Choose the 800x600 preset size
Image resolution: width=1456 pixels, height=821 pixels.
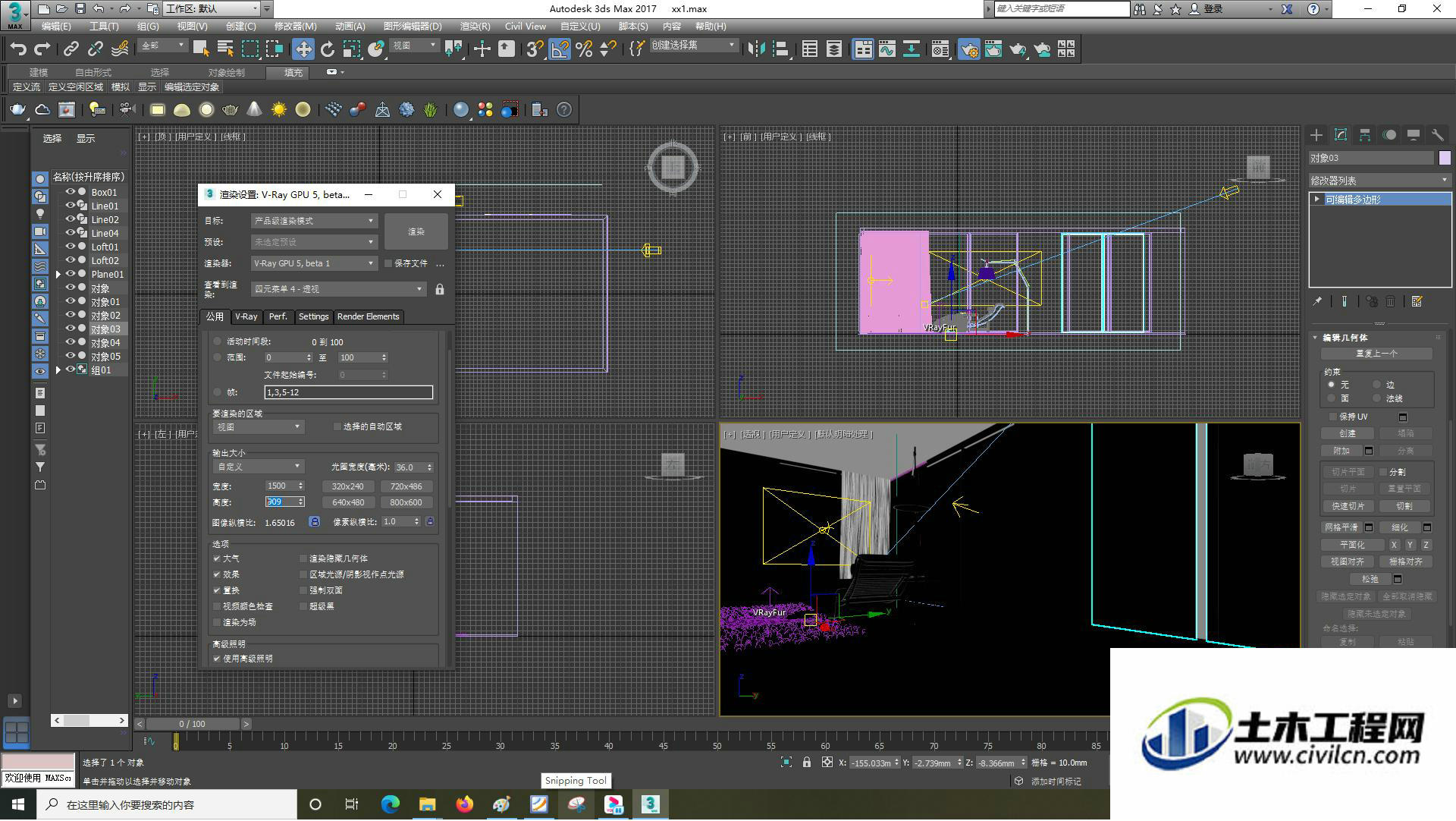[x=406, y=503]
